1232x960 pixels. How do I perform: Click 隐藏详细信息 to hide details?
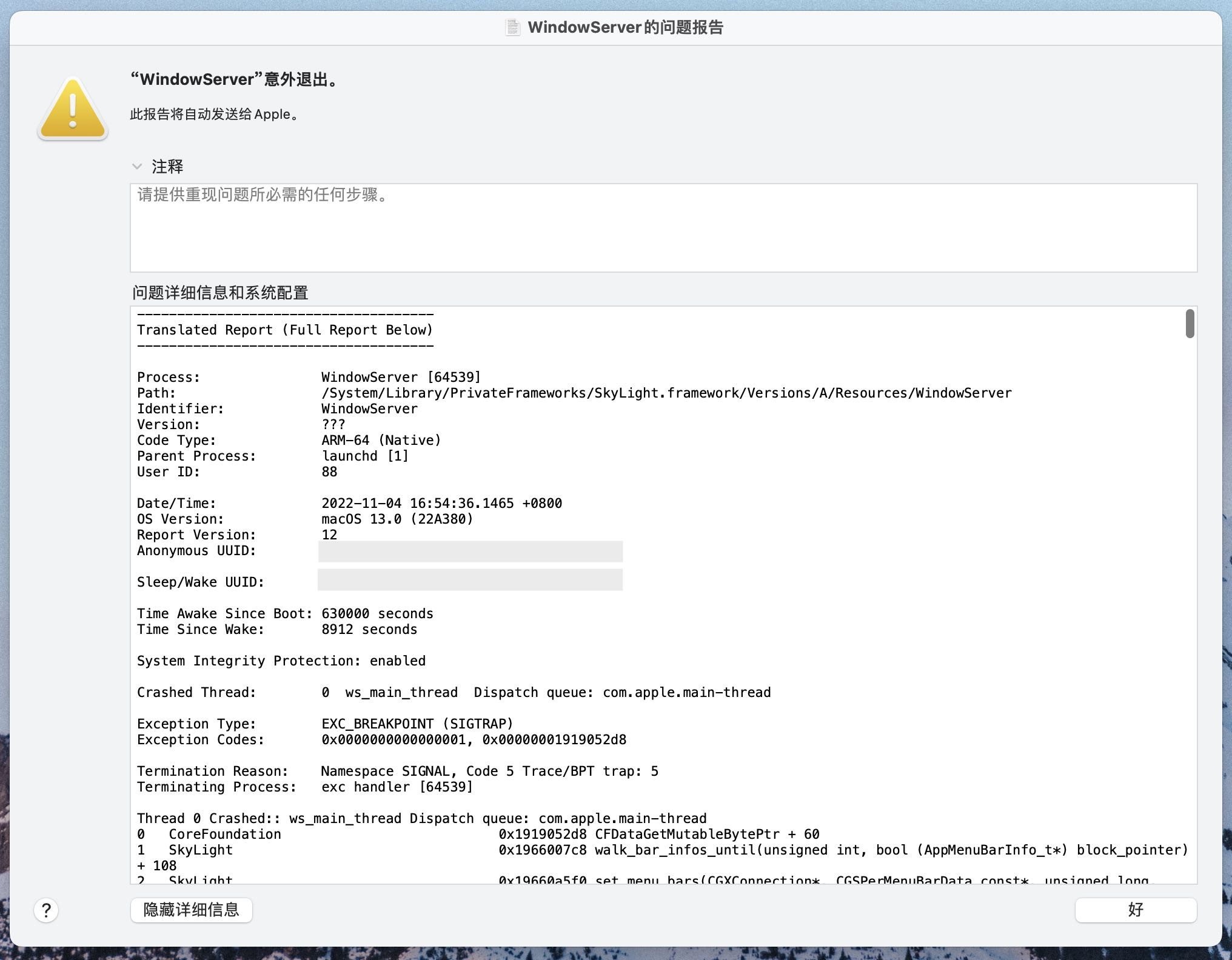[x=191, y=910]
